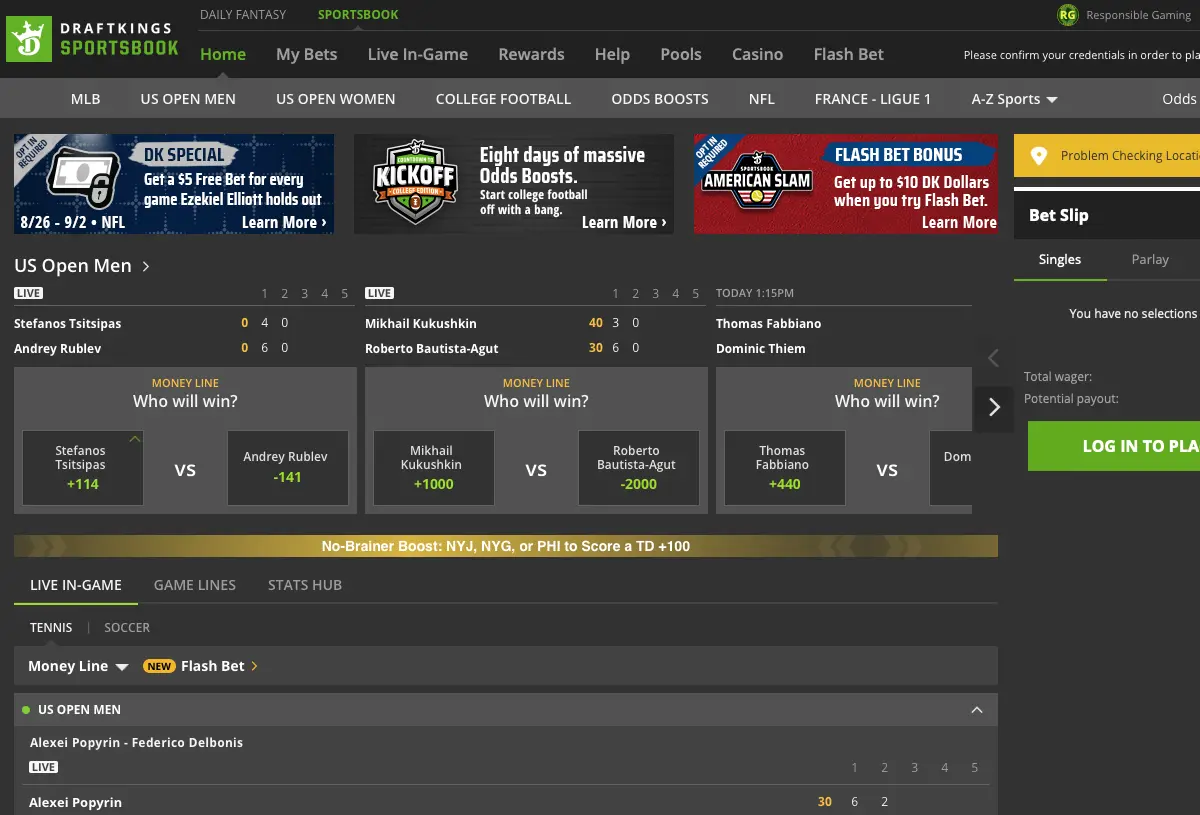Image resolution: width=1200 pixels, height=815 pixels.
Task: Bet on Thomas Fabbiano +440
Action: coord(785,468)
